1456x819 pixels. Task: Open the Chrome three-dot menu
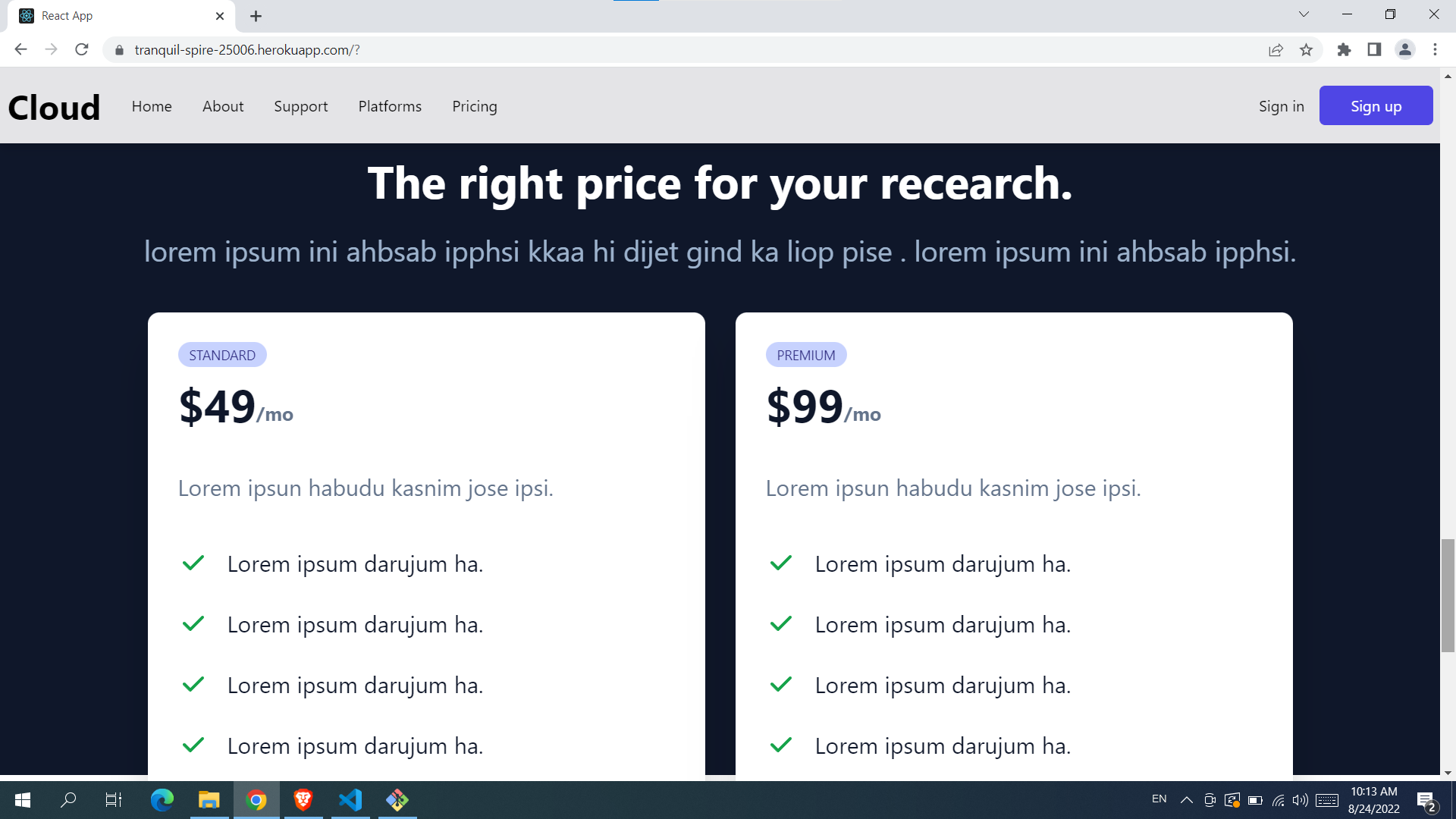(x=1435, y=50)
